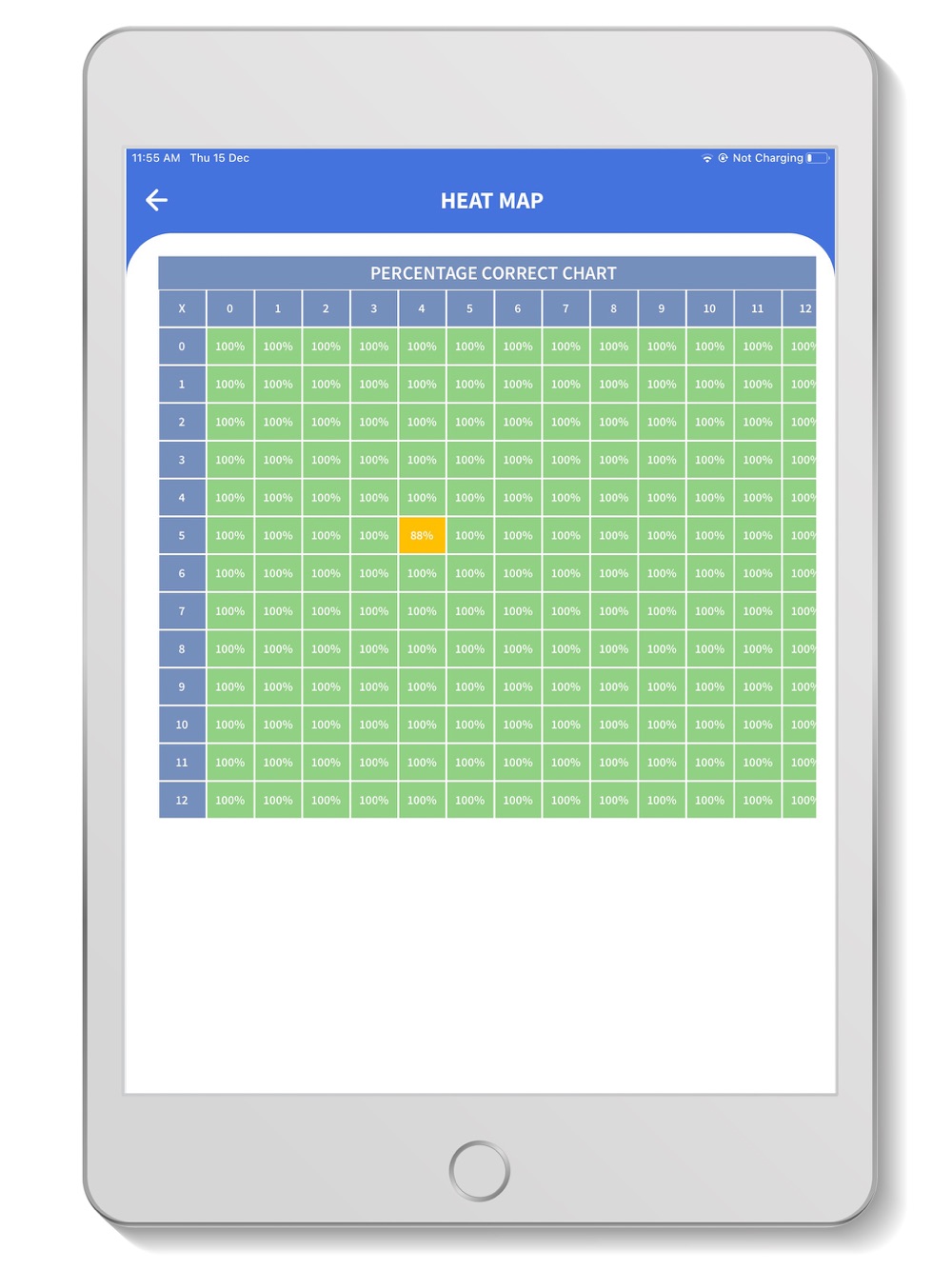The height and width of the screenshot is (1270, 952).
Task: Tap the 11:55 AM clock
Action: pyautogui.click(x=156, y=158)
